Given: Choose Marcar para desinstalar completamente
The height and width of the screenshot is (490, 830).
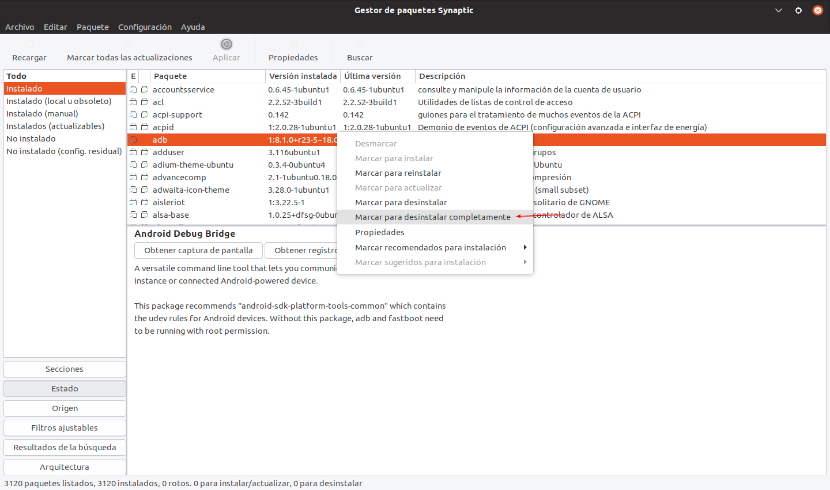Looking at the screenshot, I should point(432,217).
